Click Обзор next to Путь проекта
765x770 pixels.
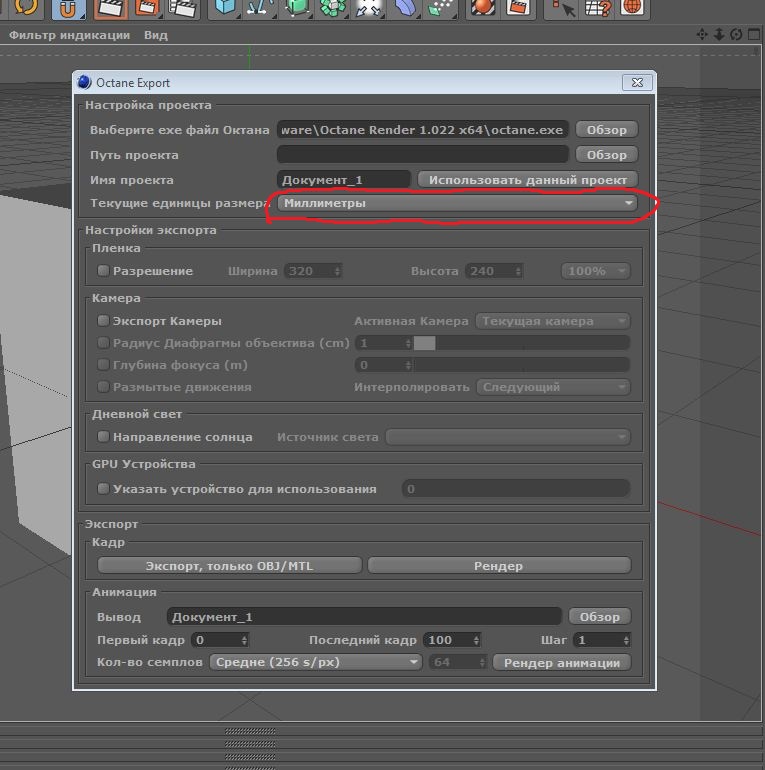[x=606, y=154]
